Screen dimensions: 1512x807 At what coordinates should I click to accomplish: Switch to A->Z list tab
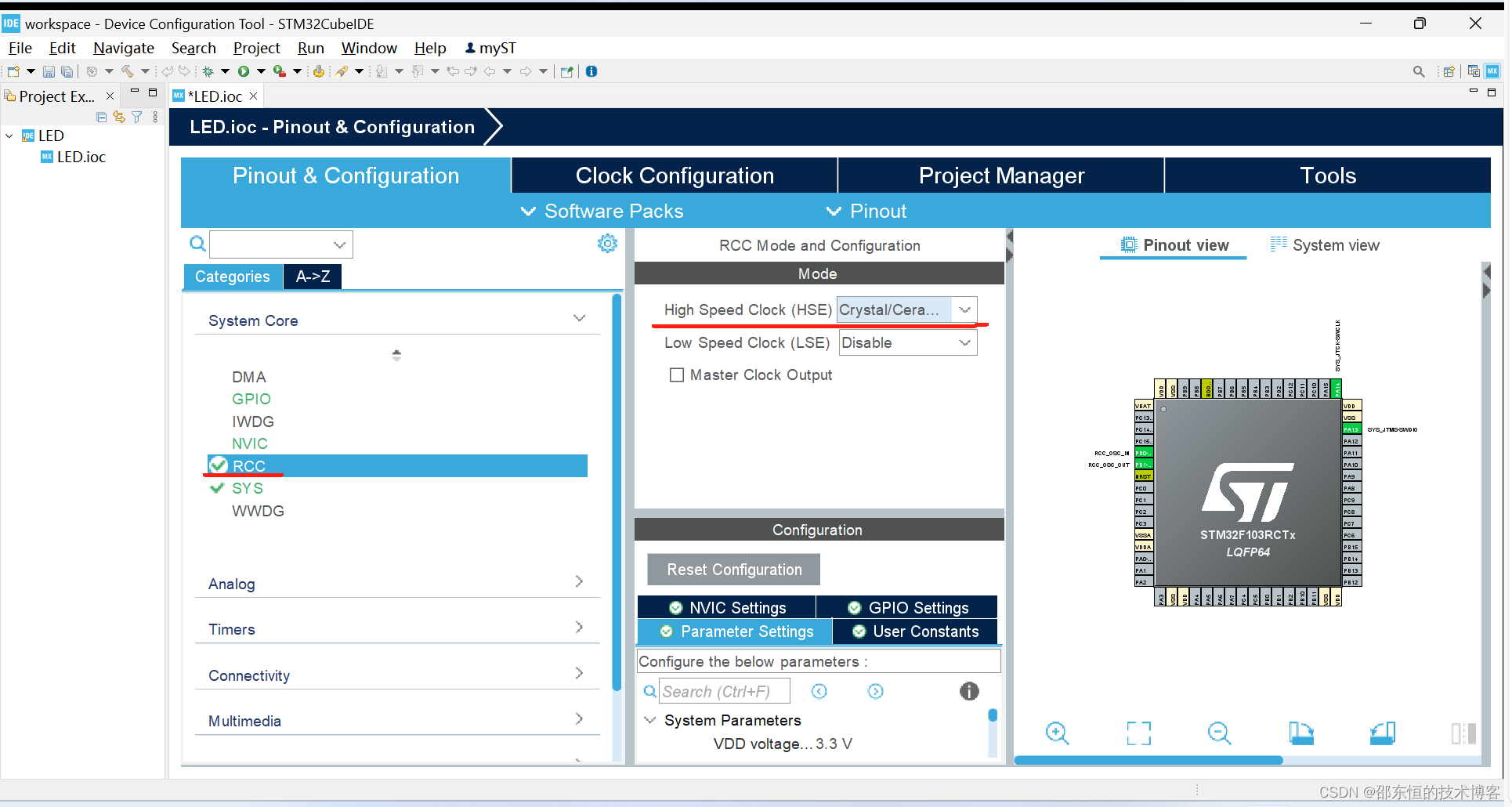point(313,277)
